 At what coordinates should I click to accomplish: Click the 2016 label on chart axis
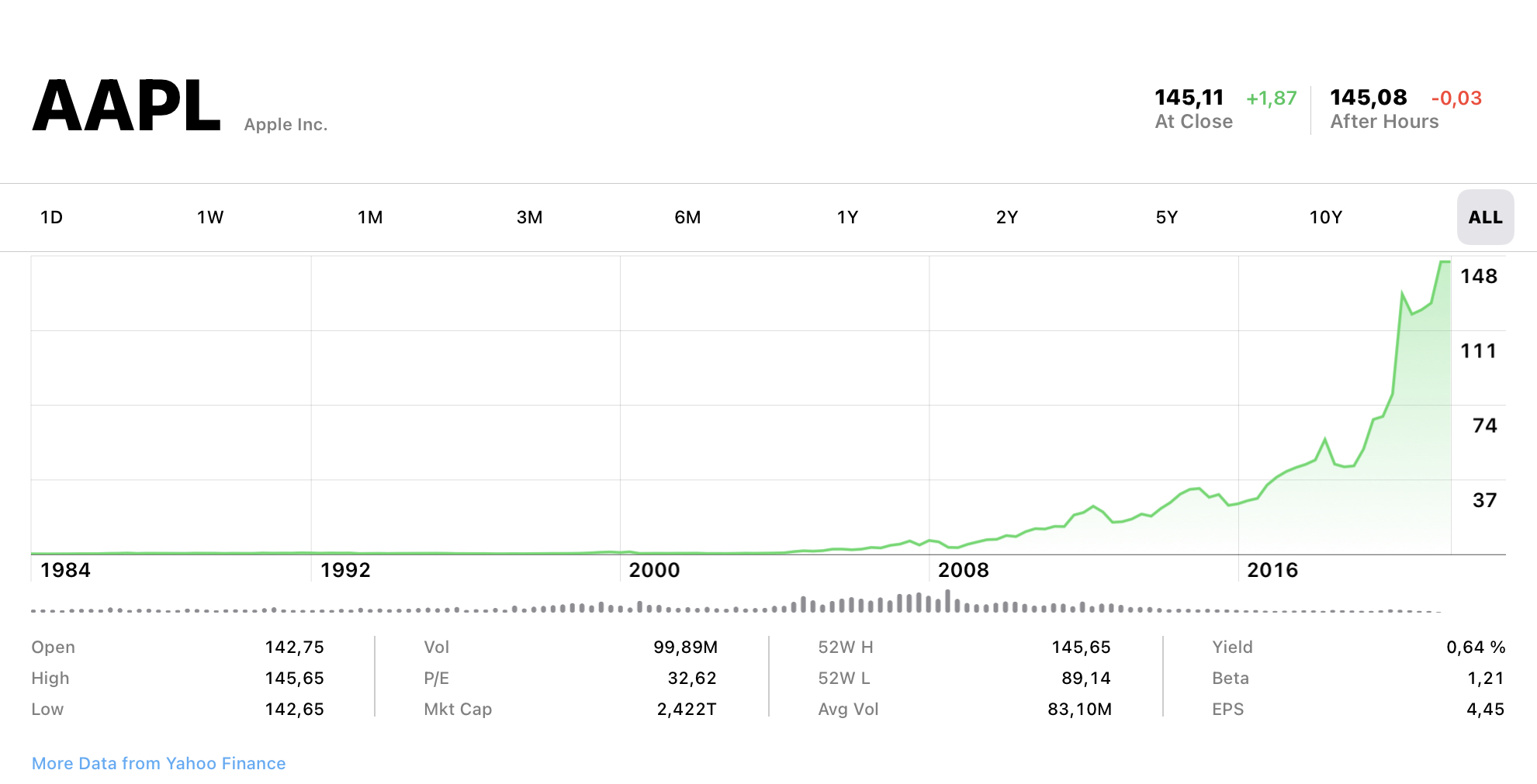1272,570
